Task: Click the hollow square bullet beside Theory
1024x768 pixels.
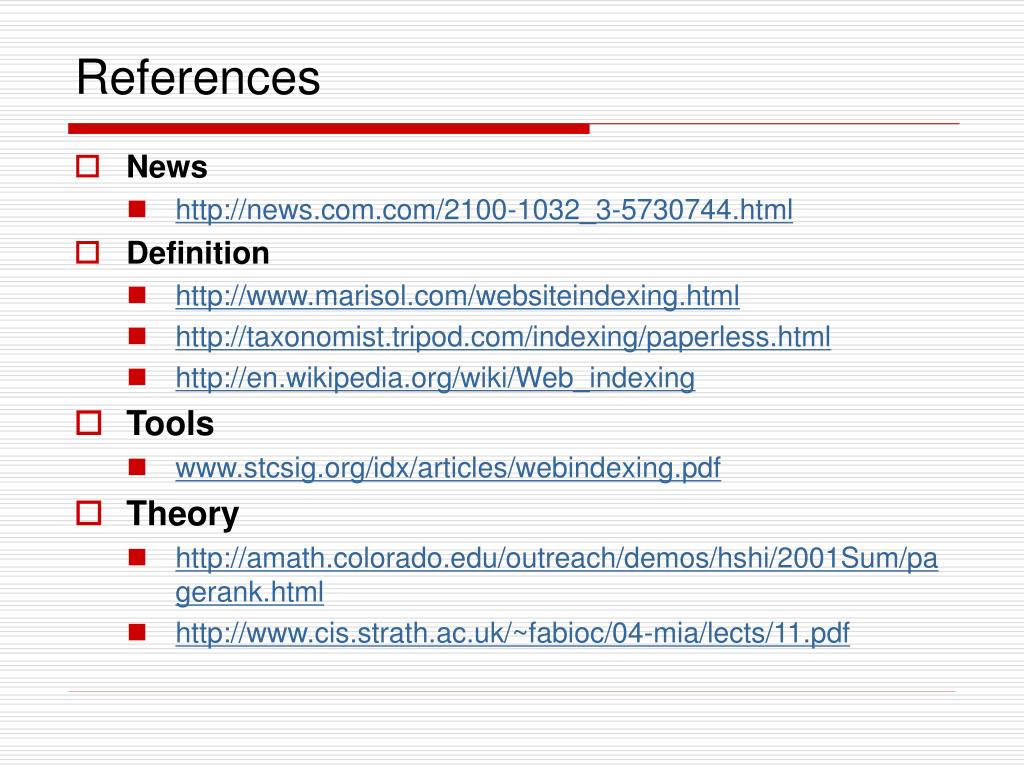Action: pos(89,513)
